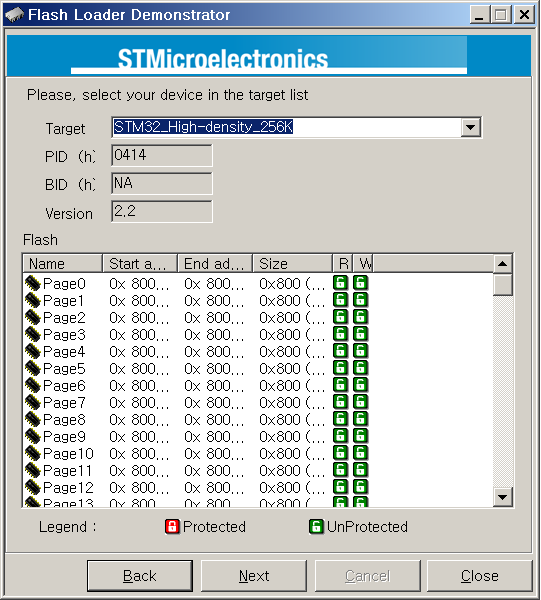Select the Page11 row name

[67, 470]
